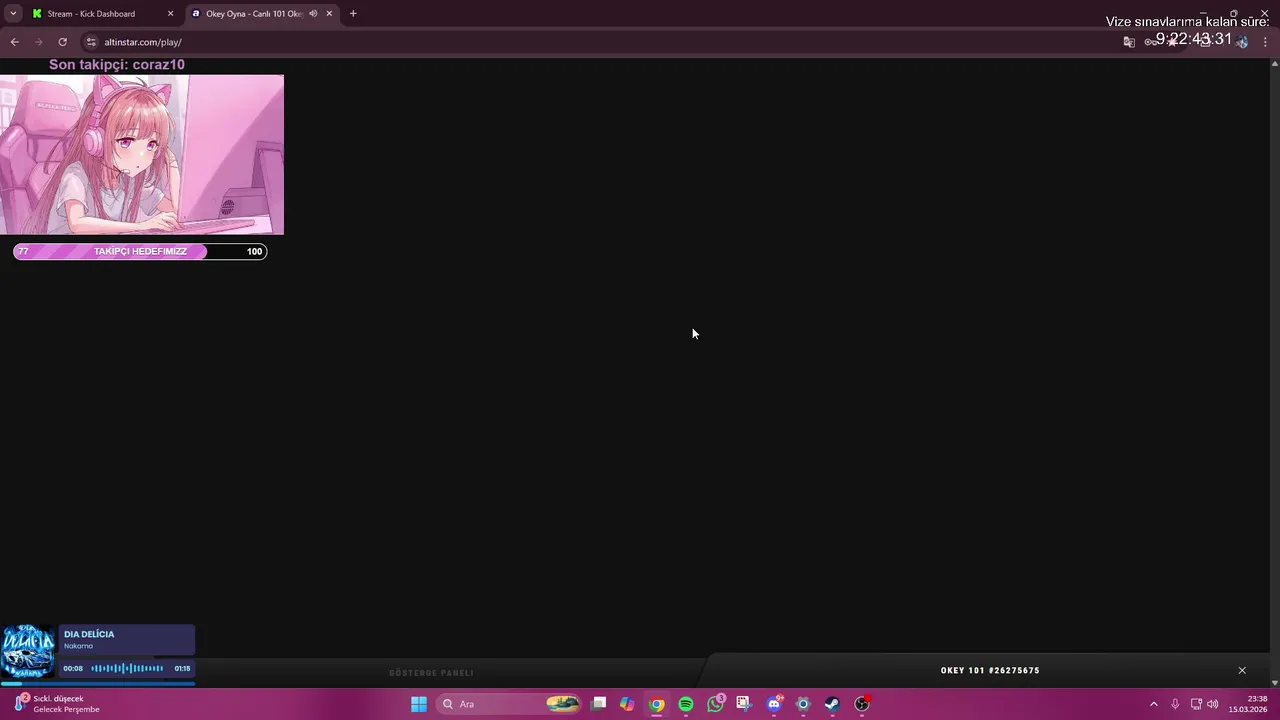
Task: Open a new browser tab
Action: coord(353,14)
